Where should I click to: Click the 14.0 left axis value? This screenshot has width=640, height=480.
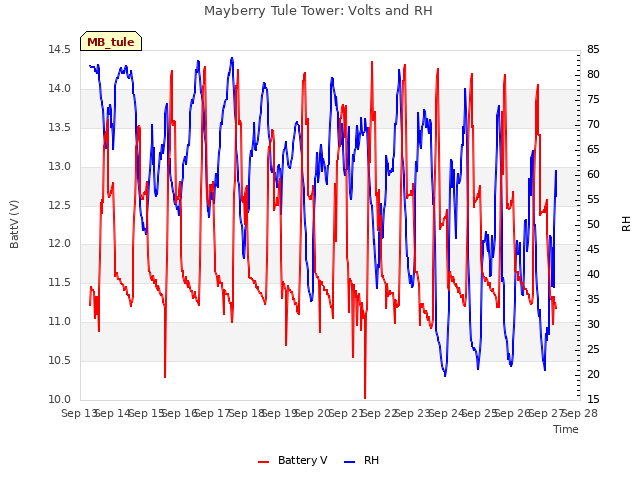click(60, 89)
